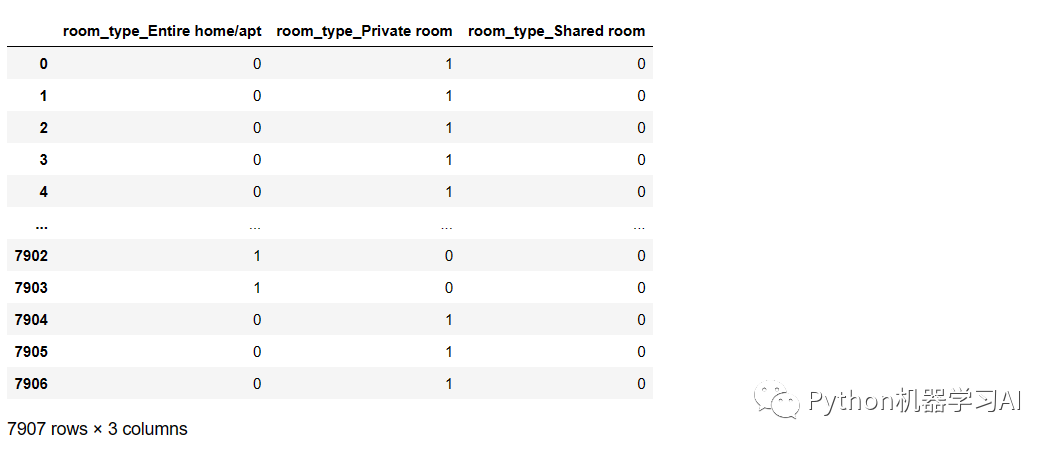The width and height of the screenshot is (1057, 450).
Task: Click the room_type_Entire home/apt column header
Action: [x=162, y=31]
